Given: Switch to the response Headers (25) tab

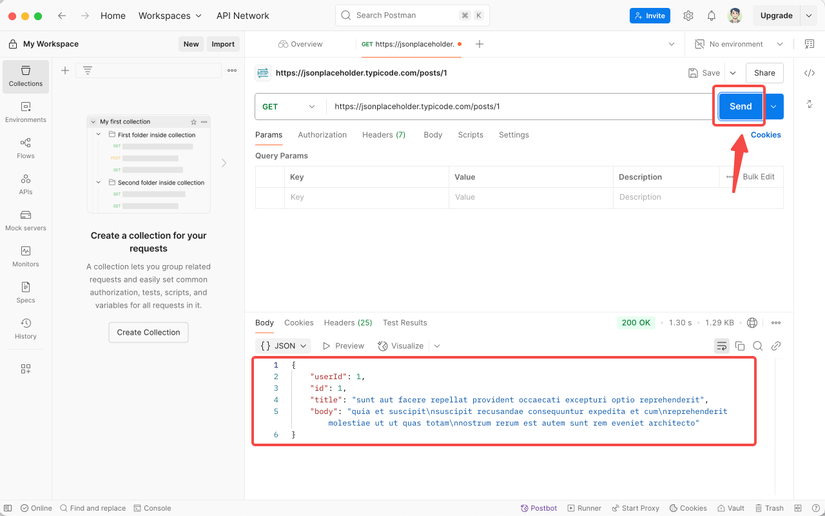Looking at the screenshot, I should tap(348, 323).
